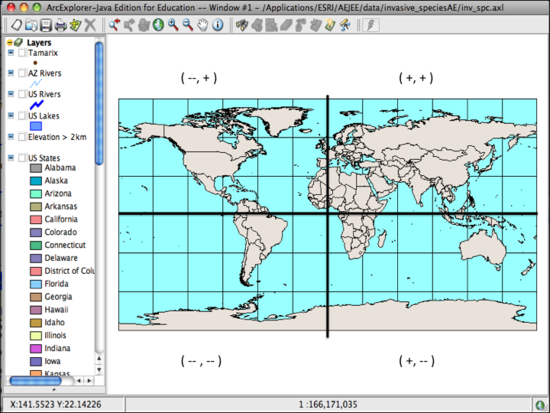Select the Identify info tool

point(217,25)
